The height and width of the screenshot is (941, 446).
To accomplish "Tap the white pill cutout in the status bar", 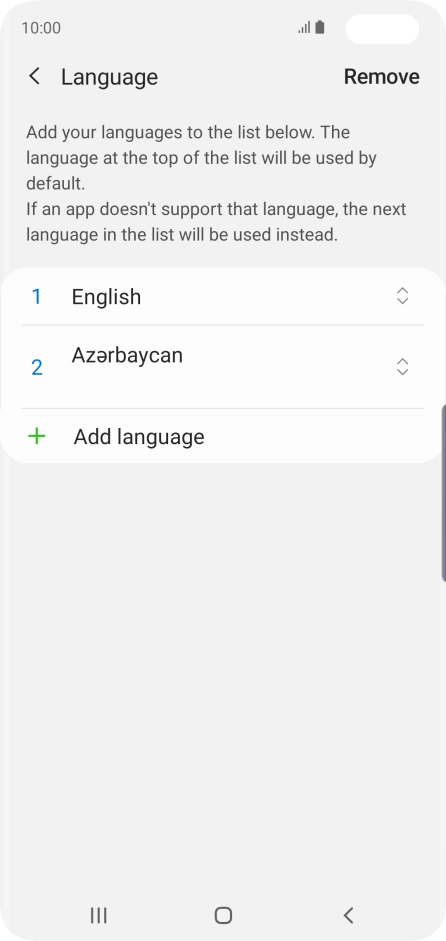I will (382, 29).
